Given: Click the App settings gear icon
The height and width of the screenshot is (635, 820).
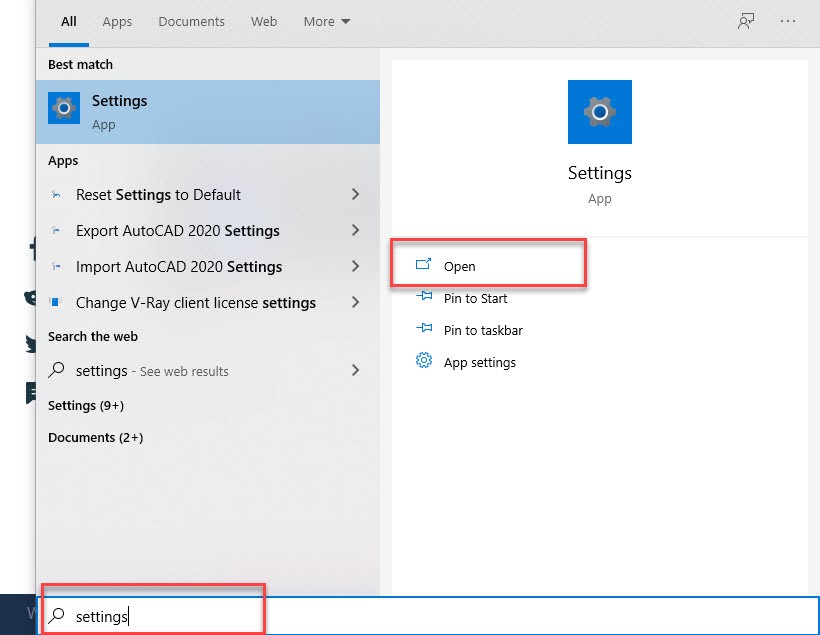Looking at the screenshot, I should pyautogui.click(x=424, y=360).
